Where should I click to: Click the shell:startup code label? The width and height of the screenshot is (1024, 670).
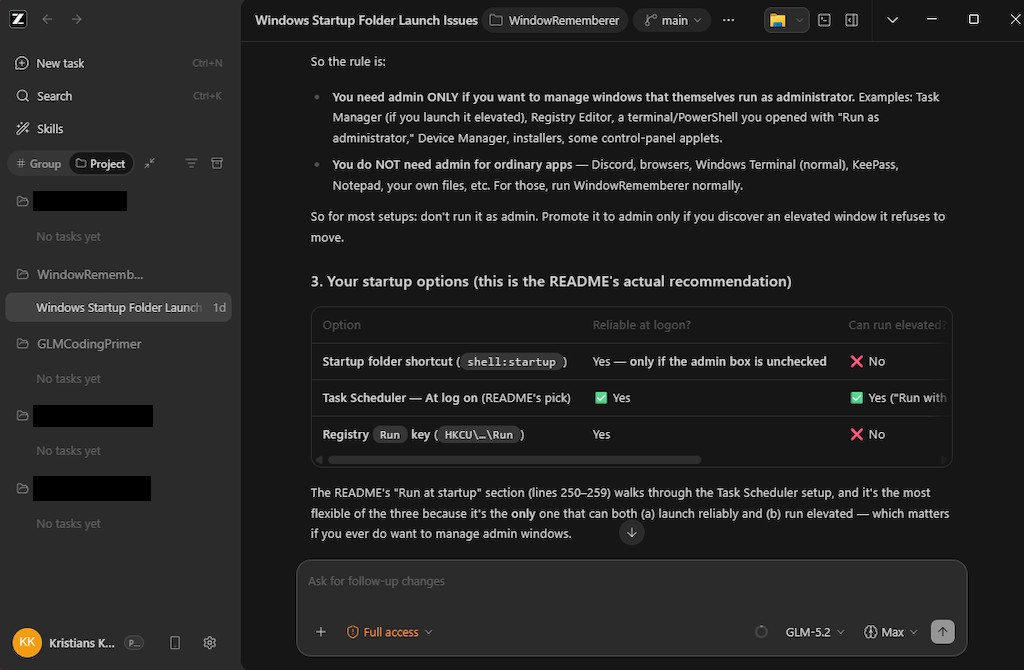[511, 362]
